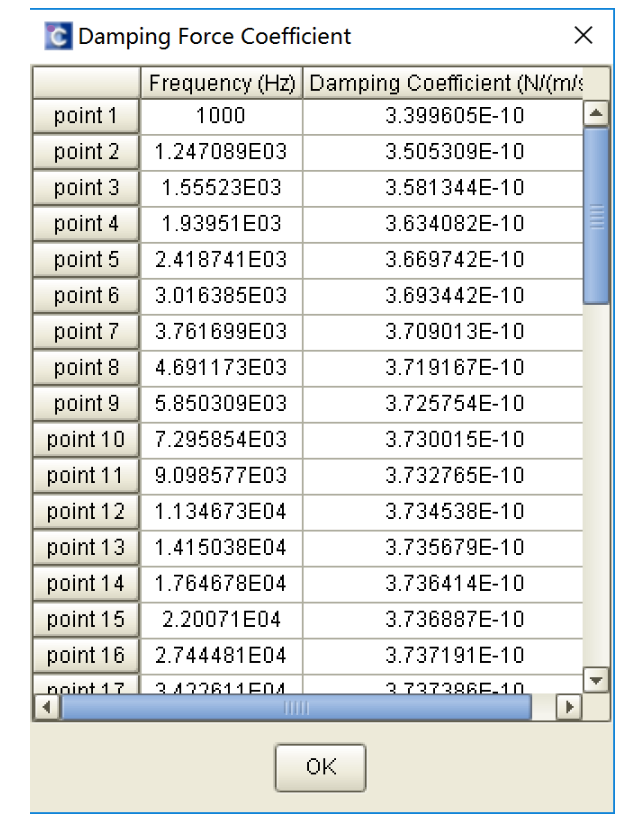Click damping cell 3.505309E-10
The width and height of the screenshot is (630, 819).
tap(442, 152)
